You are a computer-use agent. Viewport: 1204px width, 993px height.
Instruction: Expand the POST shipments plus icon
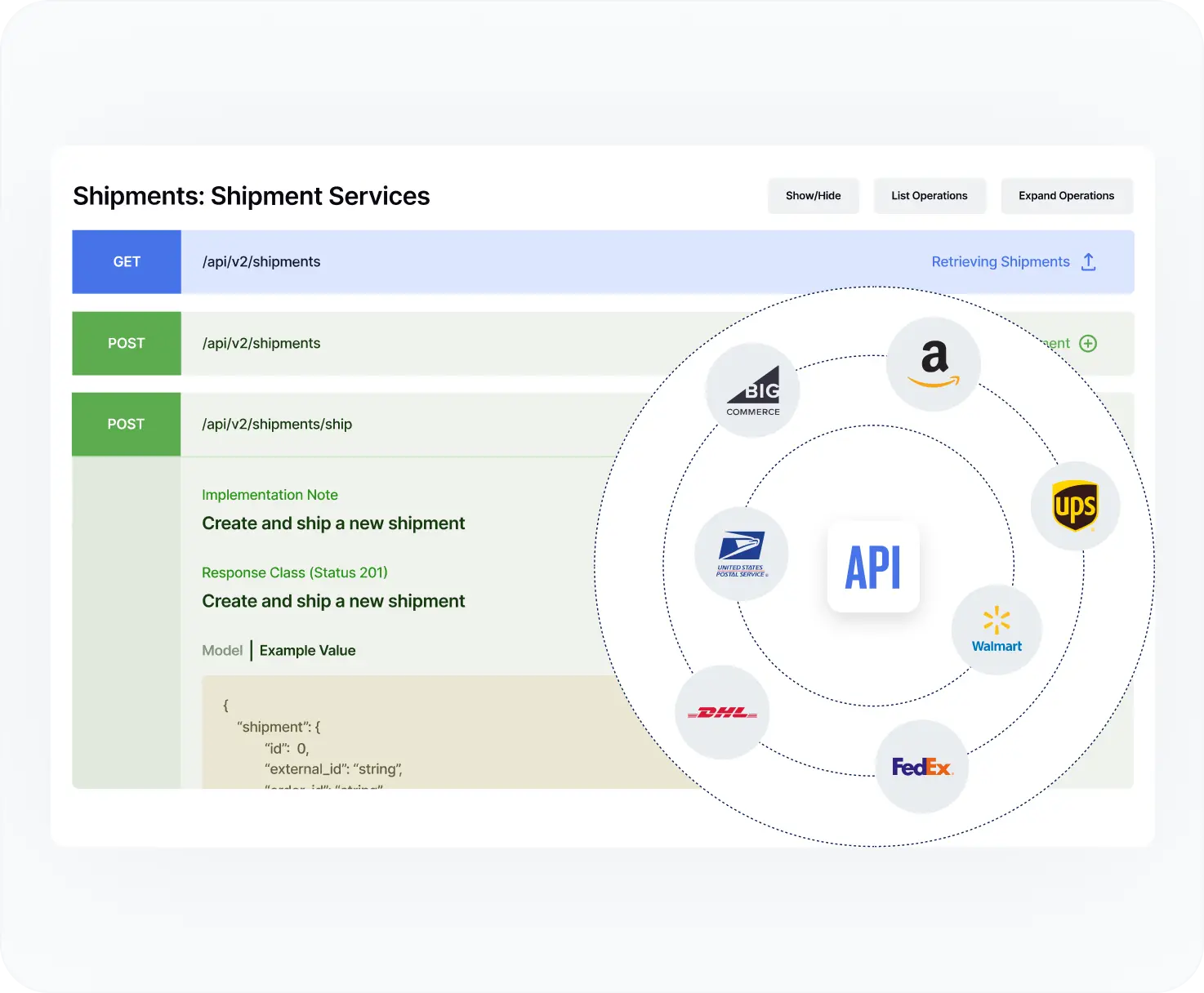[1088, 344]
